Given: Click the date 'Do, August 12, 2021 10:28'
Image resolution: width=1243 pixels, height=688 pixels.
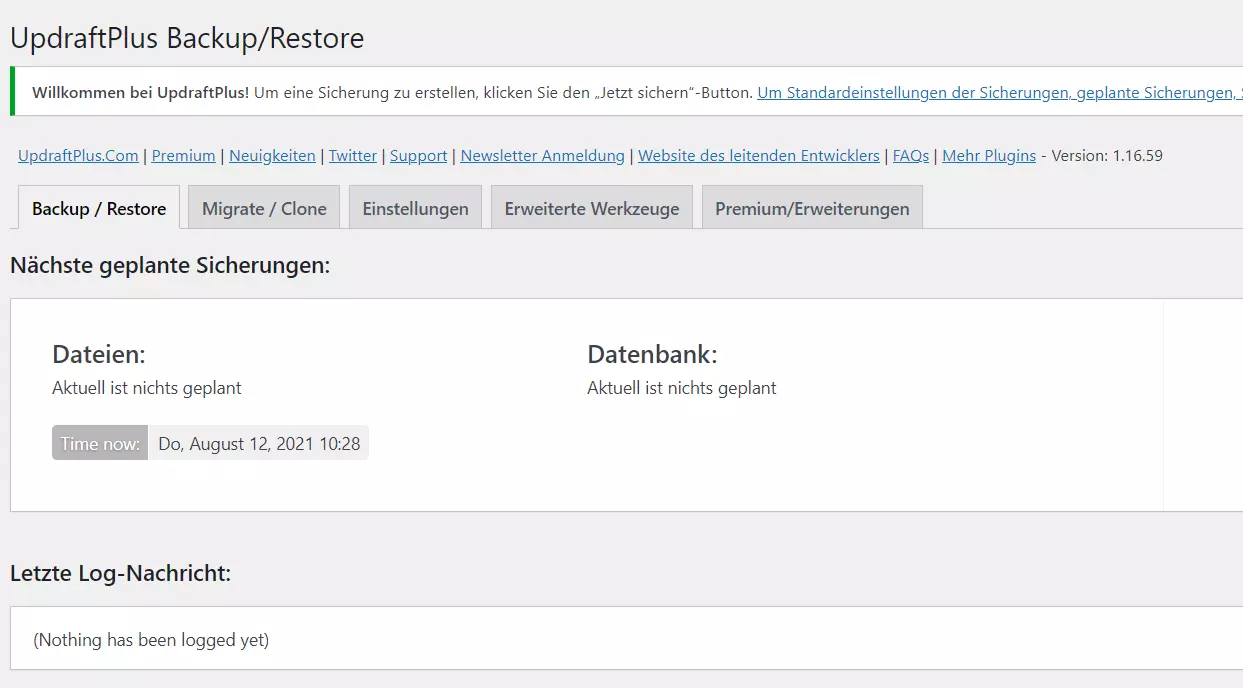Looking at the screenshot, I should tap(259, 444).
